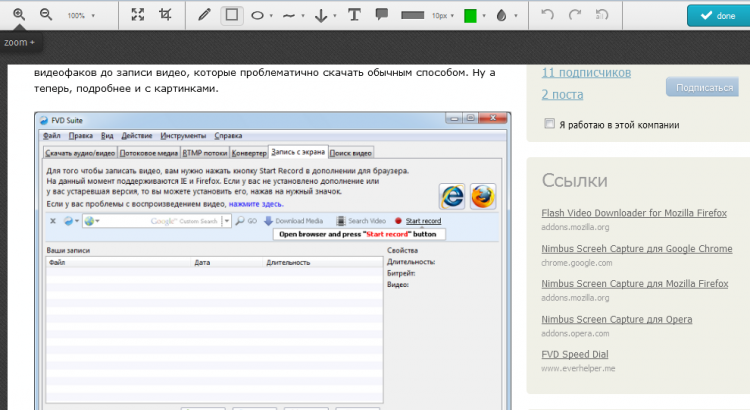The width and height of the screenshot is (750, 410).
Task: Open Flash Video Downloader for Mozilla Firefox link
Action: click(x=634, y=213)
